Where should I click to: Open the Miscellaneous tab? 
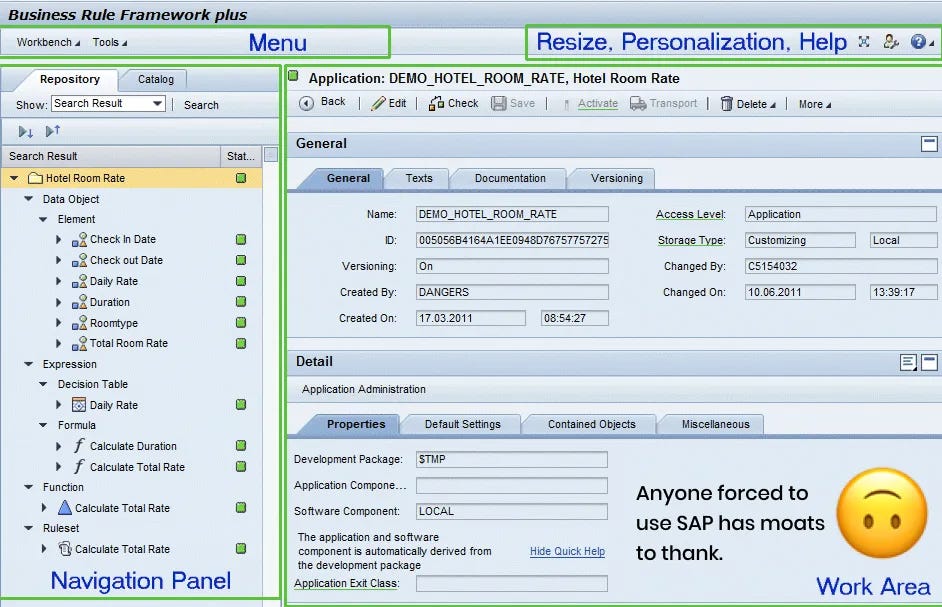point(716,424)
